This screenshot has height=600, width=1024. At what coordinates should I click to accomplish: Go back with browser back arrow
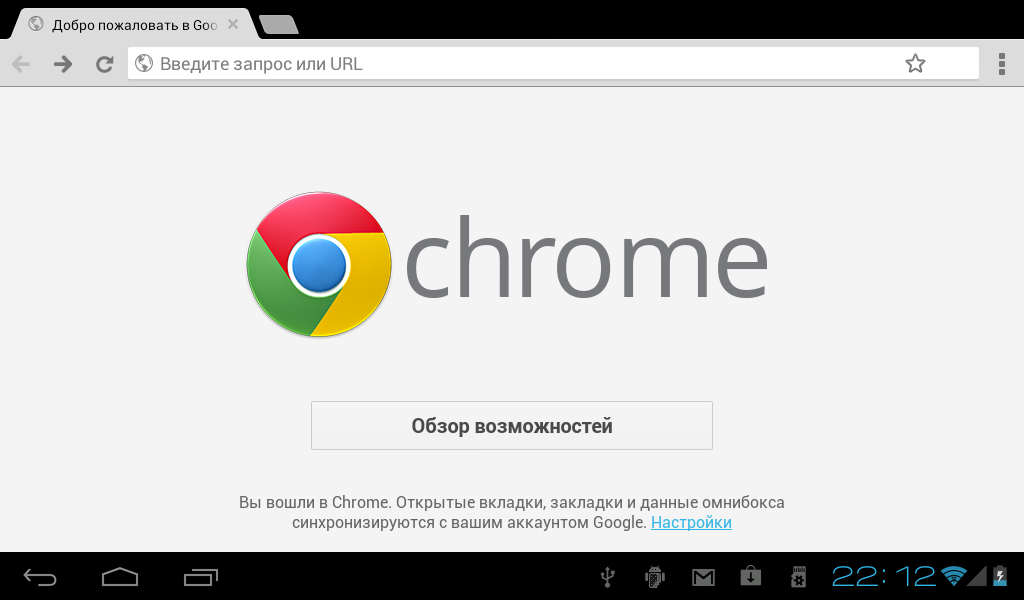tap(21, 64)
